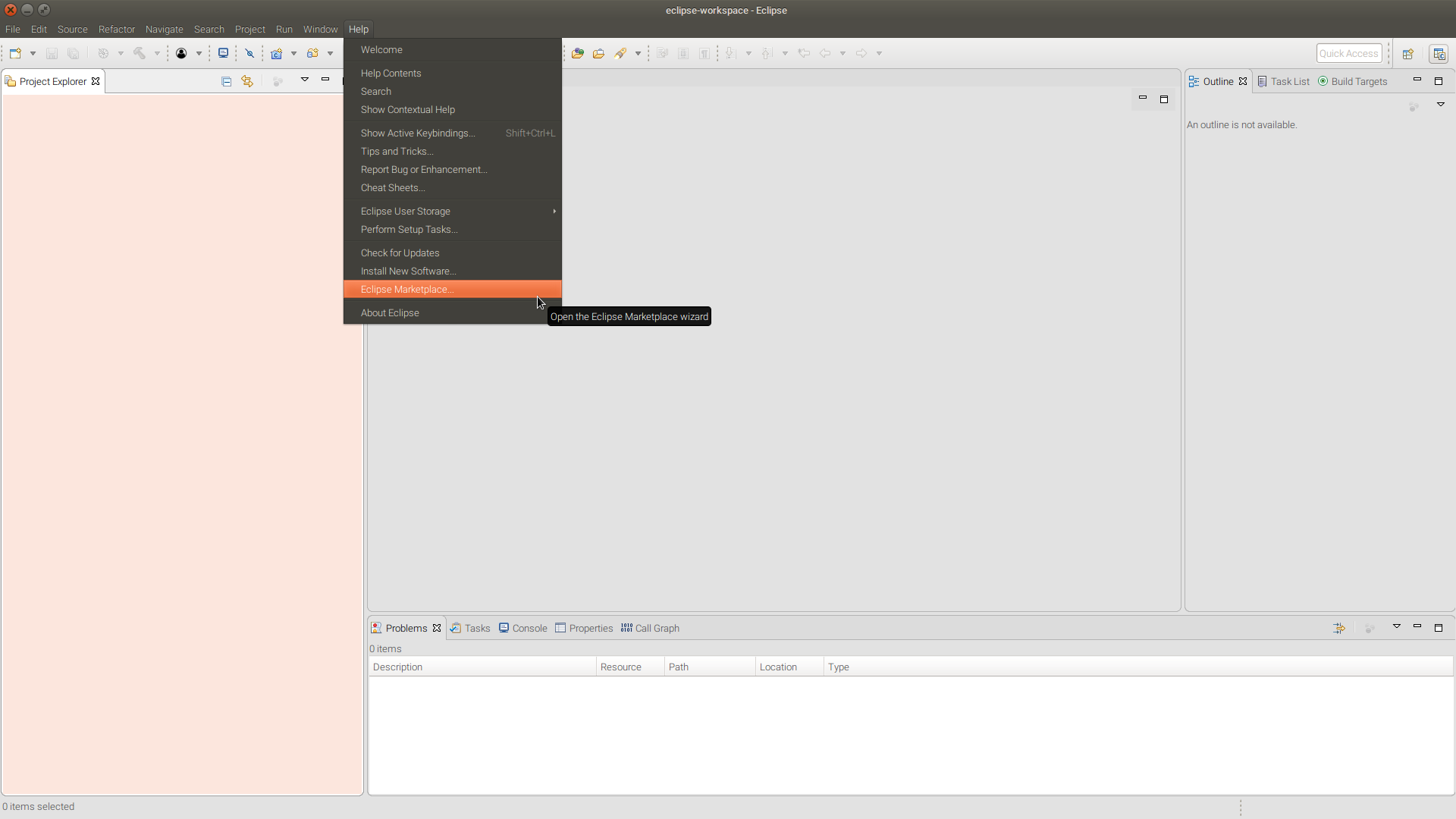Open Project Explorer view menu arrow
The image size is (1456, 819).
305,80
